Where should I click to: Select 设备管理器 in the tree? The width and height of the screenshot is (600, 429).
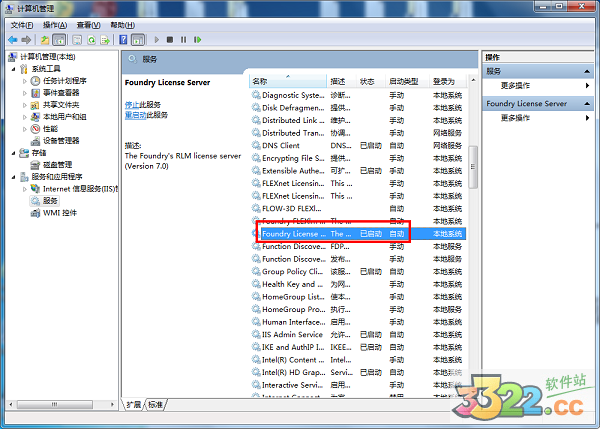pyautogui.click(x=61, y=141)
